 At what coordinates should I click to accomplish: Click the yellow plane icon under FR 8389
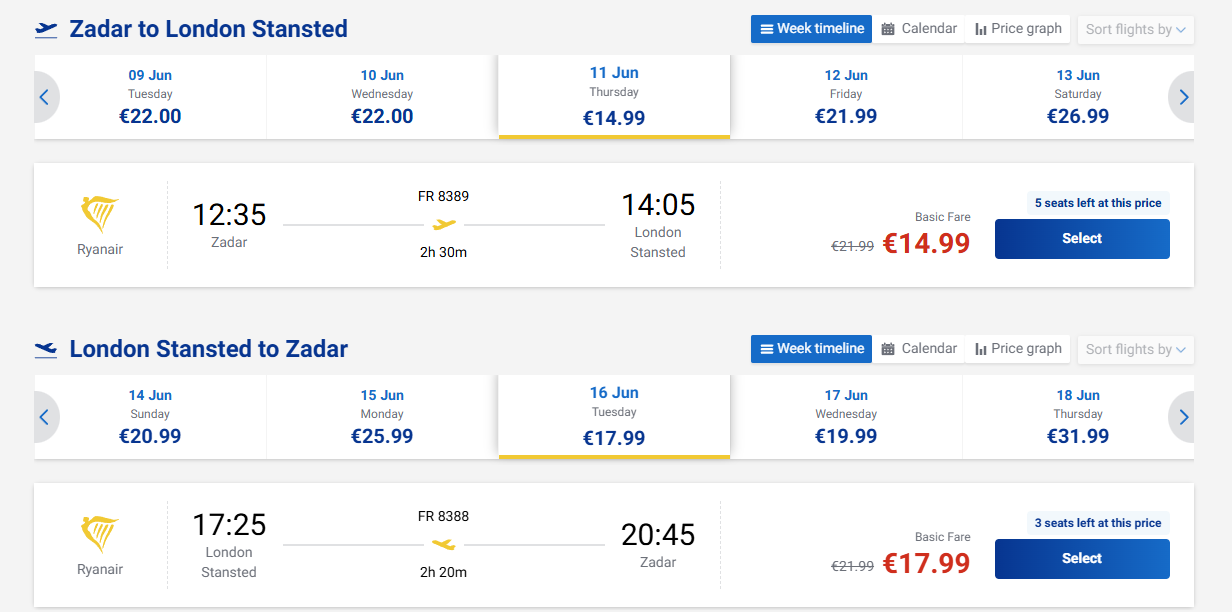click(x=444, y=224)
